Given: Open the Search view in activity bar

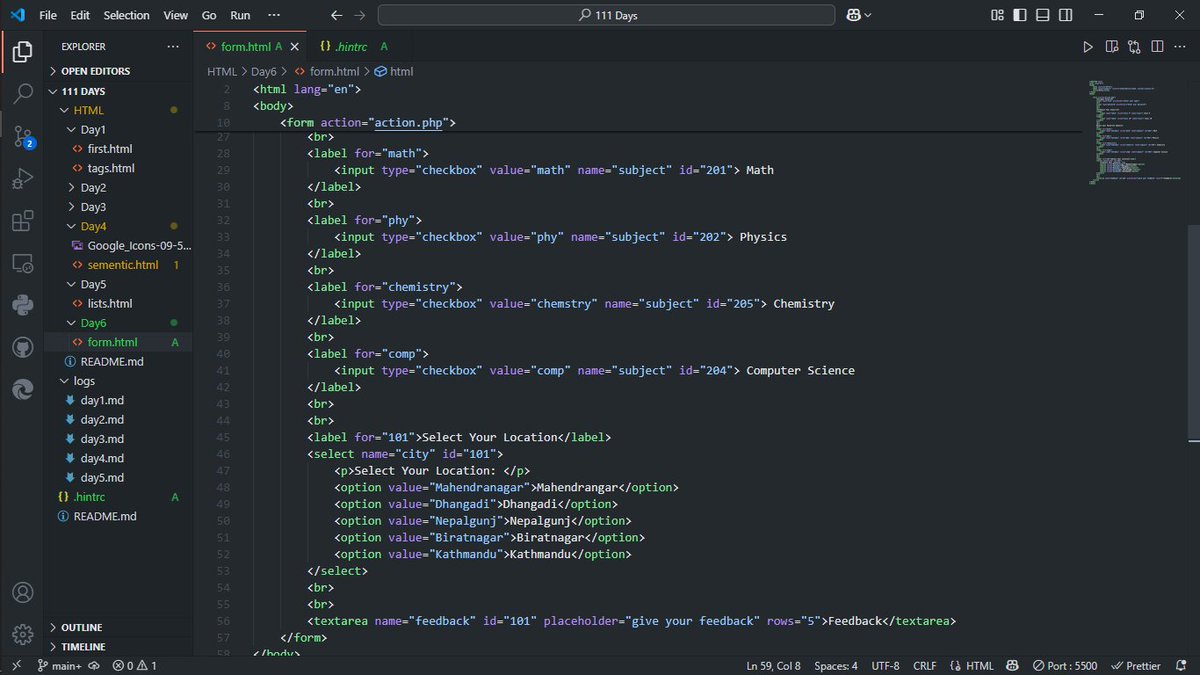Looking at the screenshot, I should click(x=22, y=93).
